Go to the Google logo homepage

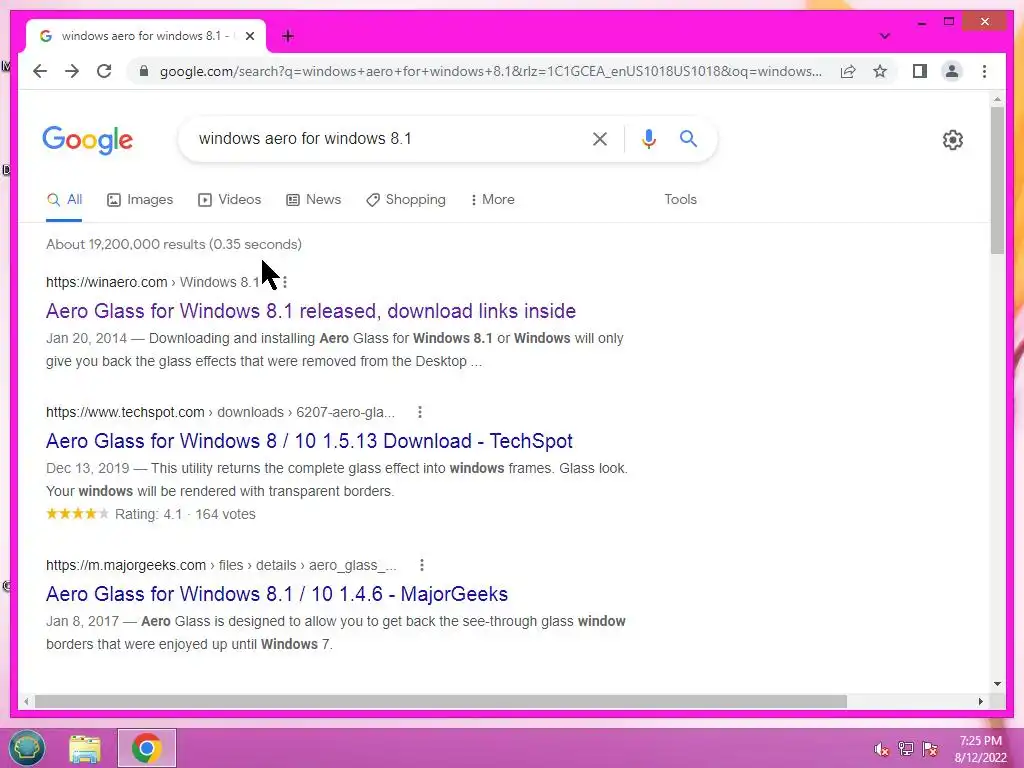point(88,140)
